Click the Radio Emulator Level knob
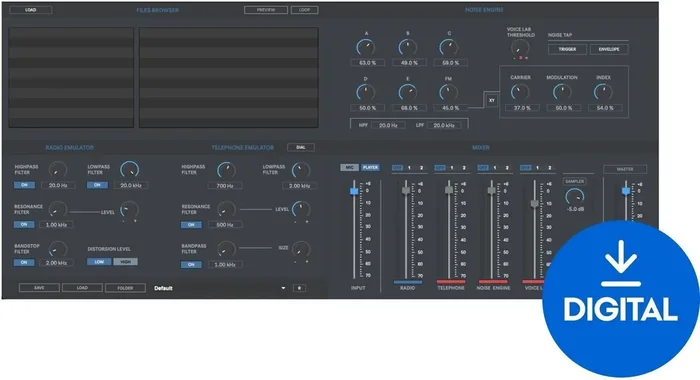700x380 pixels. [x=129, y=209]
